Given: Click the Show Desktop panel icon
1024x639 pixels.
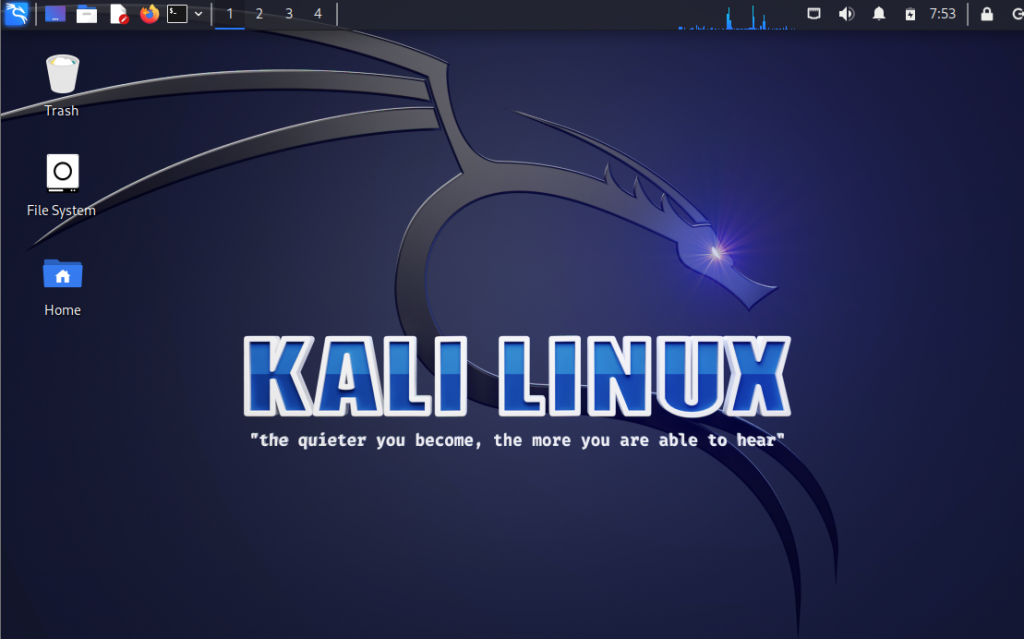Looking at the screenshot, I should [55, 14].
